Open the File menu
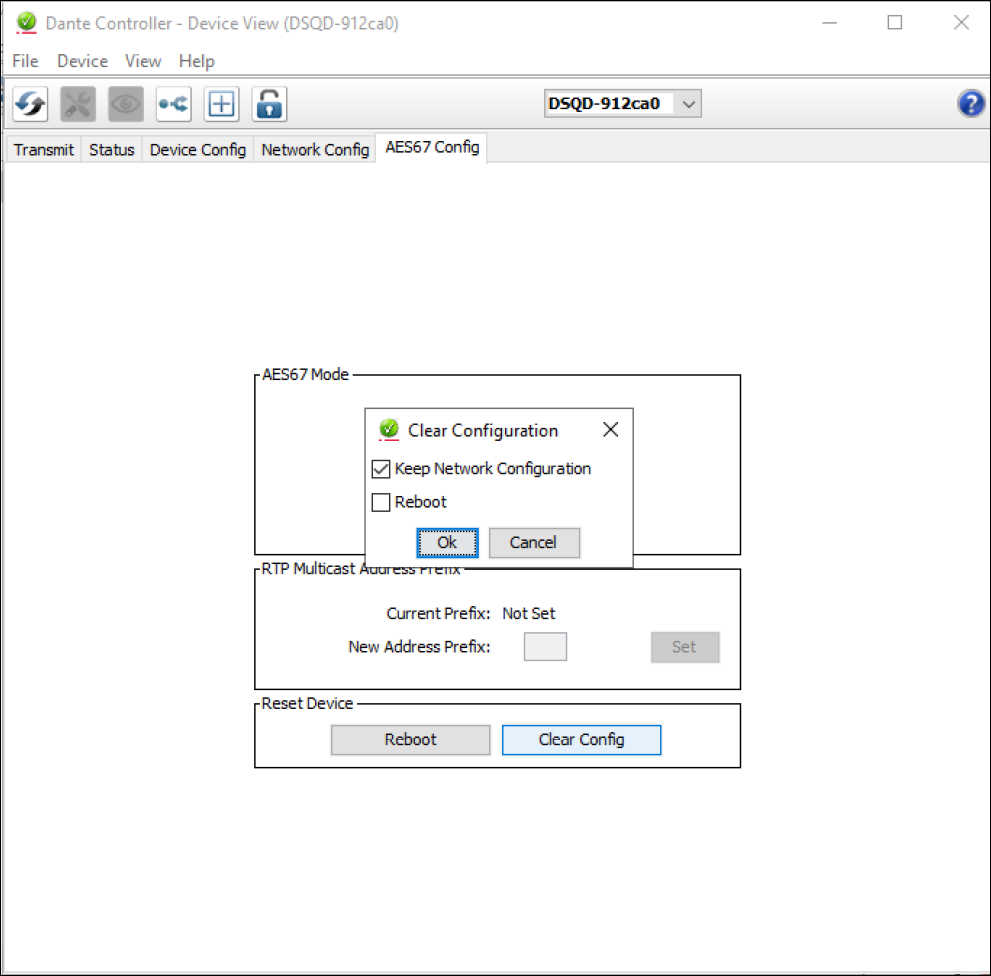The image size is (991, 976). pos(25,61)
